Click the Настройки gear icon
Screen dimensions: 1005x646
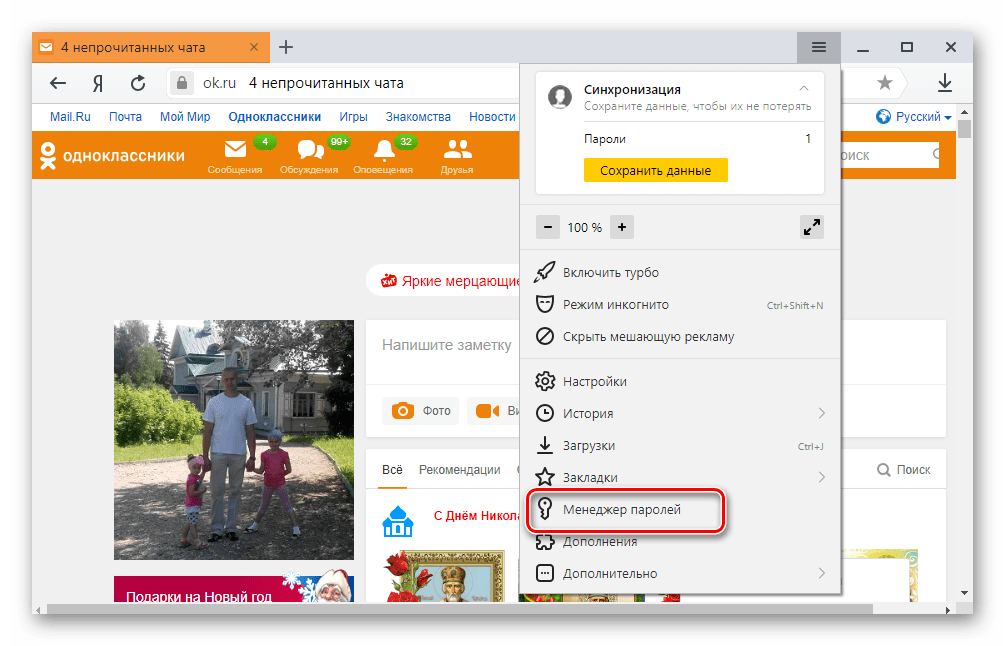point(545,381)
